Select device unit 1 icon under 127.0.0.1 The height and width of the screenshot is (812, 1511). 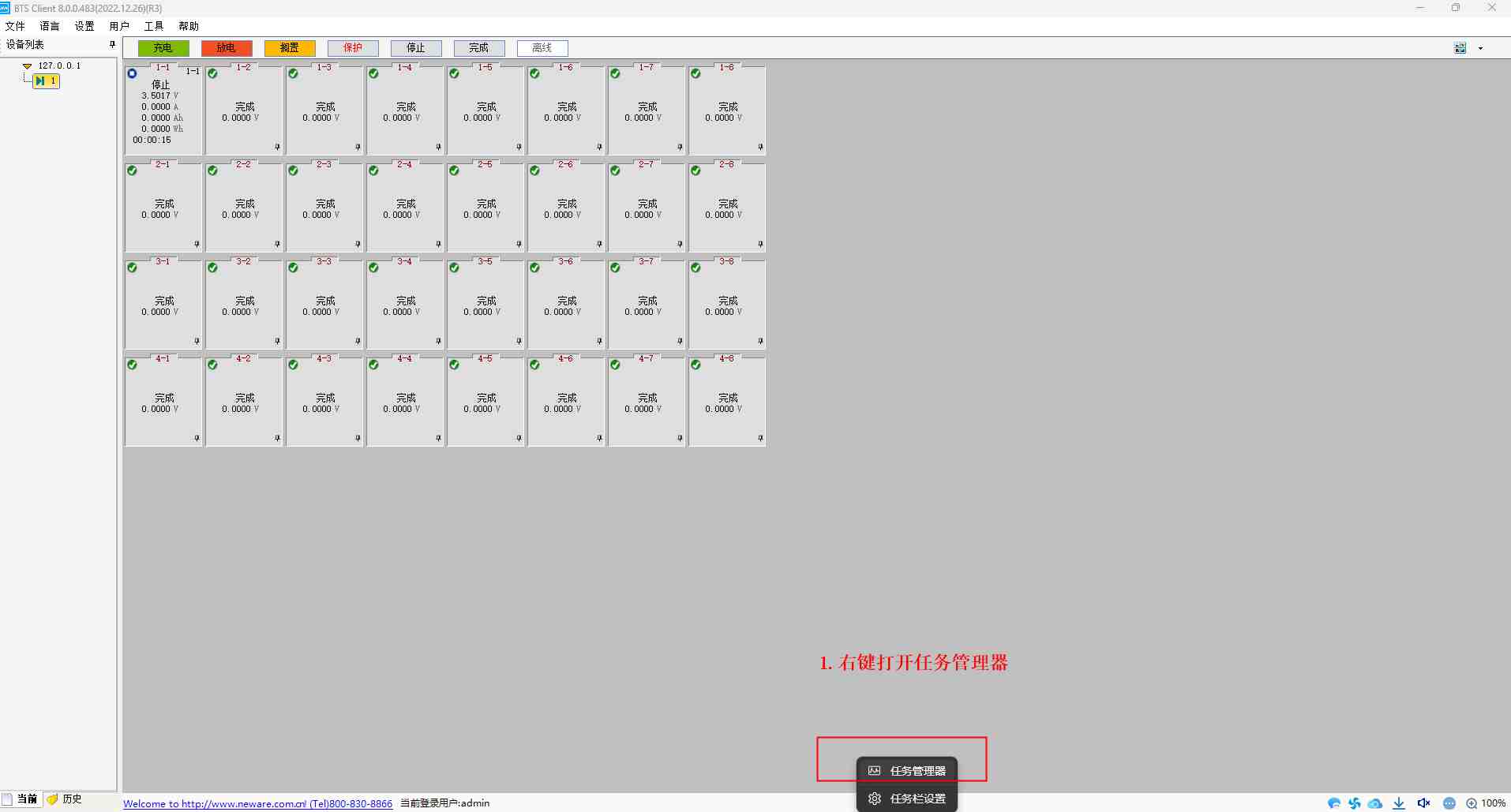point(46,80)
